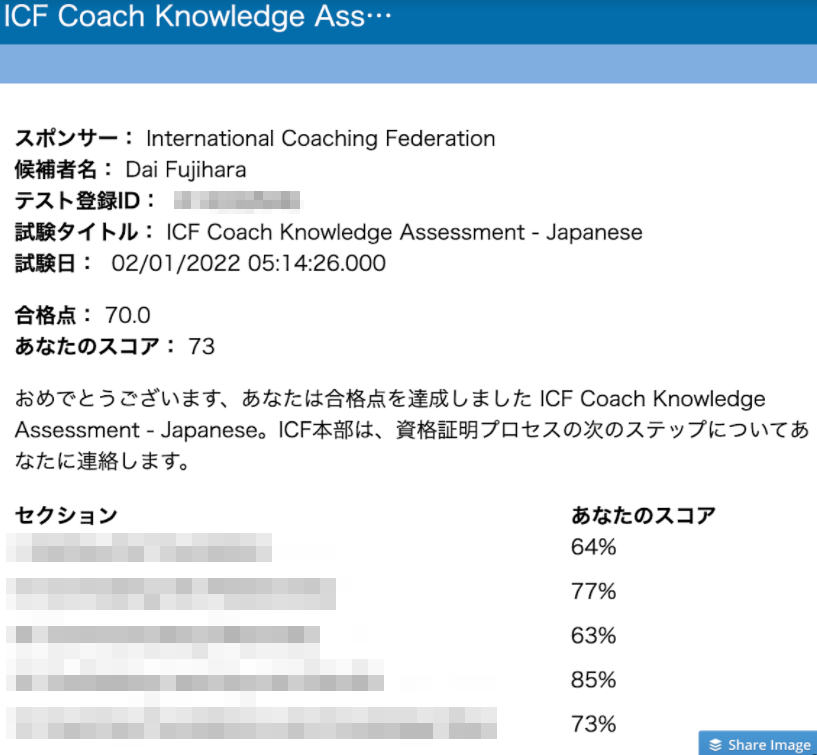Click the passing score value 70.0
Viewport: 817px width, 755px height.
click(x=128, y=316)
